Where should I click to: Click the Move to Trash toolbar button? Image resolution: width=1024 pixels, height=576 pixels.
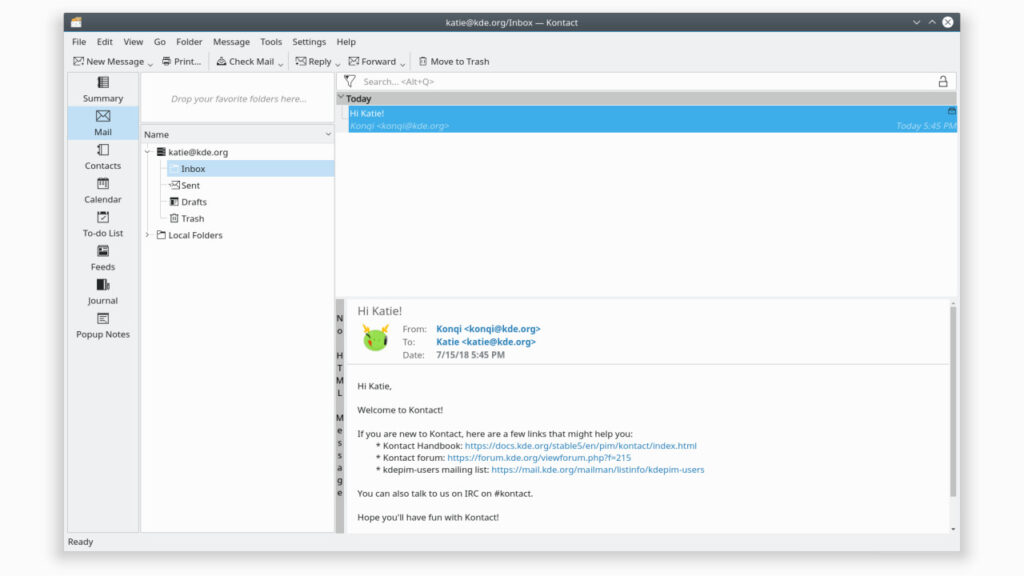[454, 62]
